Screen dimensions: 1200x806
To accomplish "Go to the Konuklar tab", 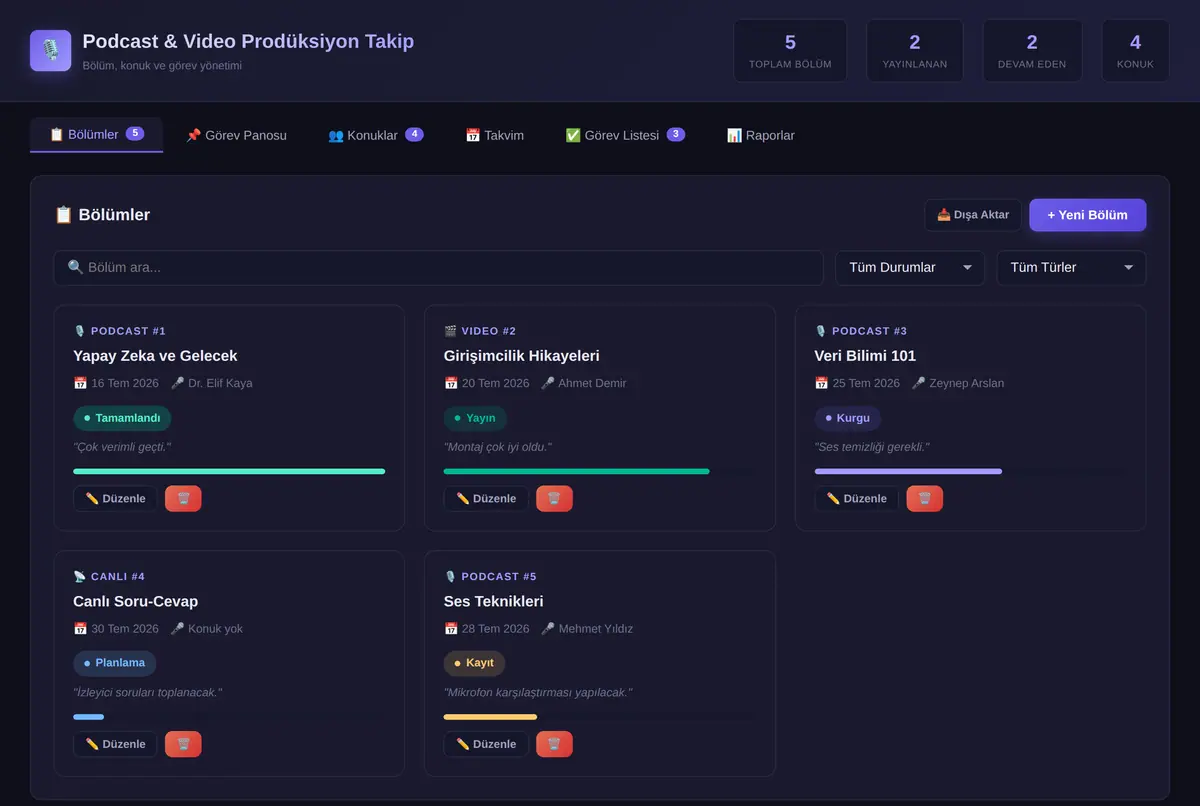I will pyautogui.click(x=375, y=135).
